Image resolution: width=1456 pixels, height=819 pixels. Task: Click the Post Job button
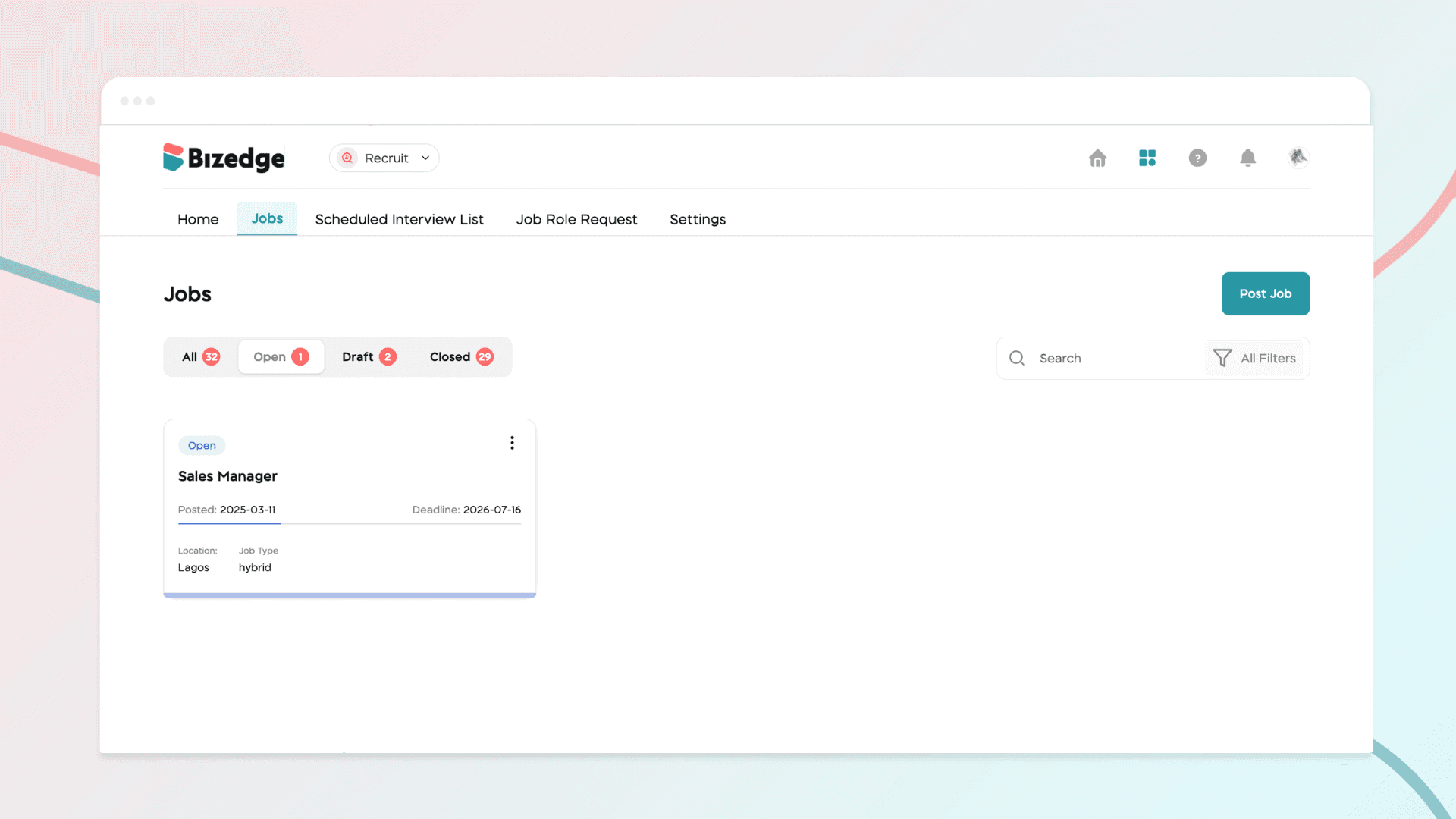1266,293
